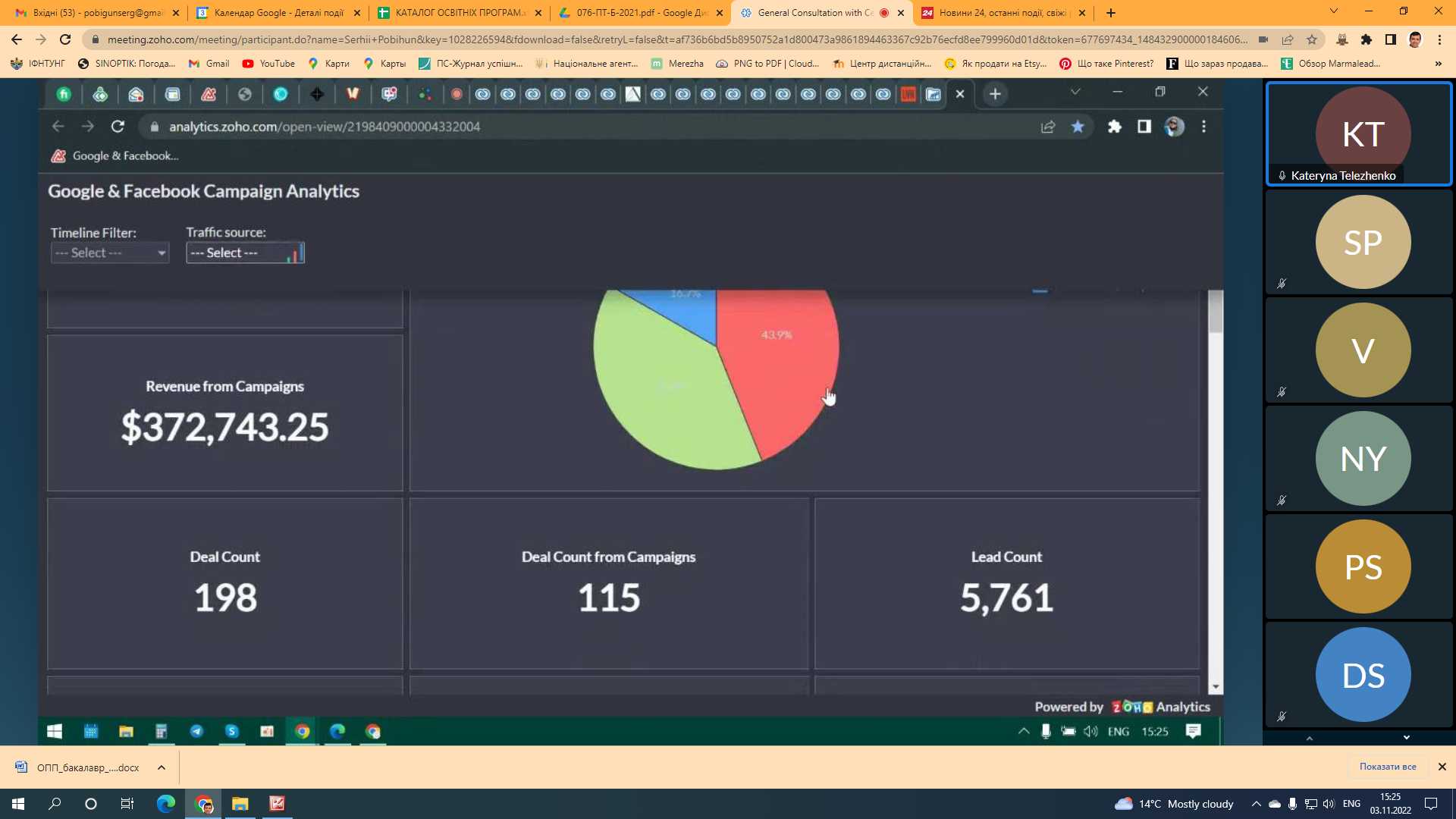This screenshot has width=1456, height=819.
Task: Switch to the Новини 24 tab
Action: [1001, 13]
